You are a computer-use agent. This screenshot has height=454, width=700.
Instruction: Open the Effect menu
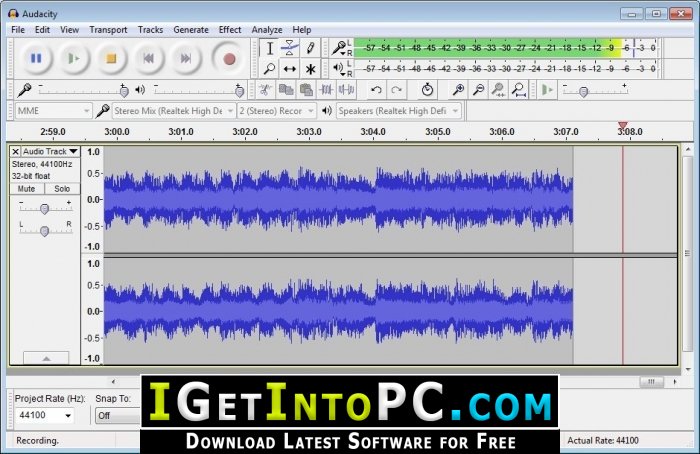[230, 30]
